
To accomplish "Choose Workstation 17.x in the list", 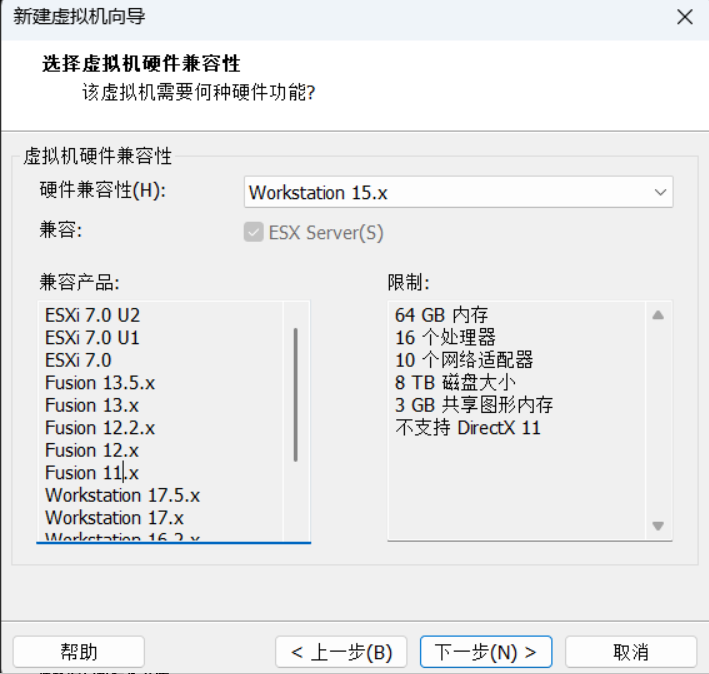I will coord(114,518).
